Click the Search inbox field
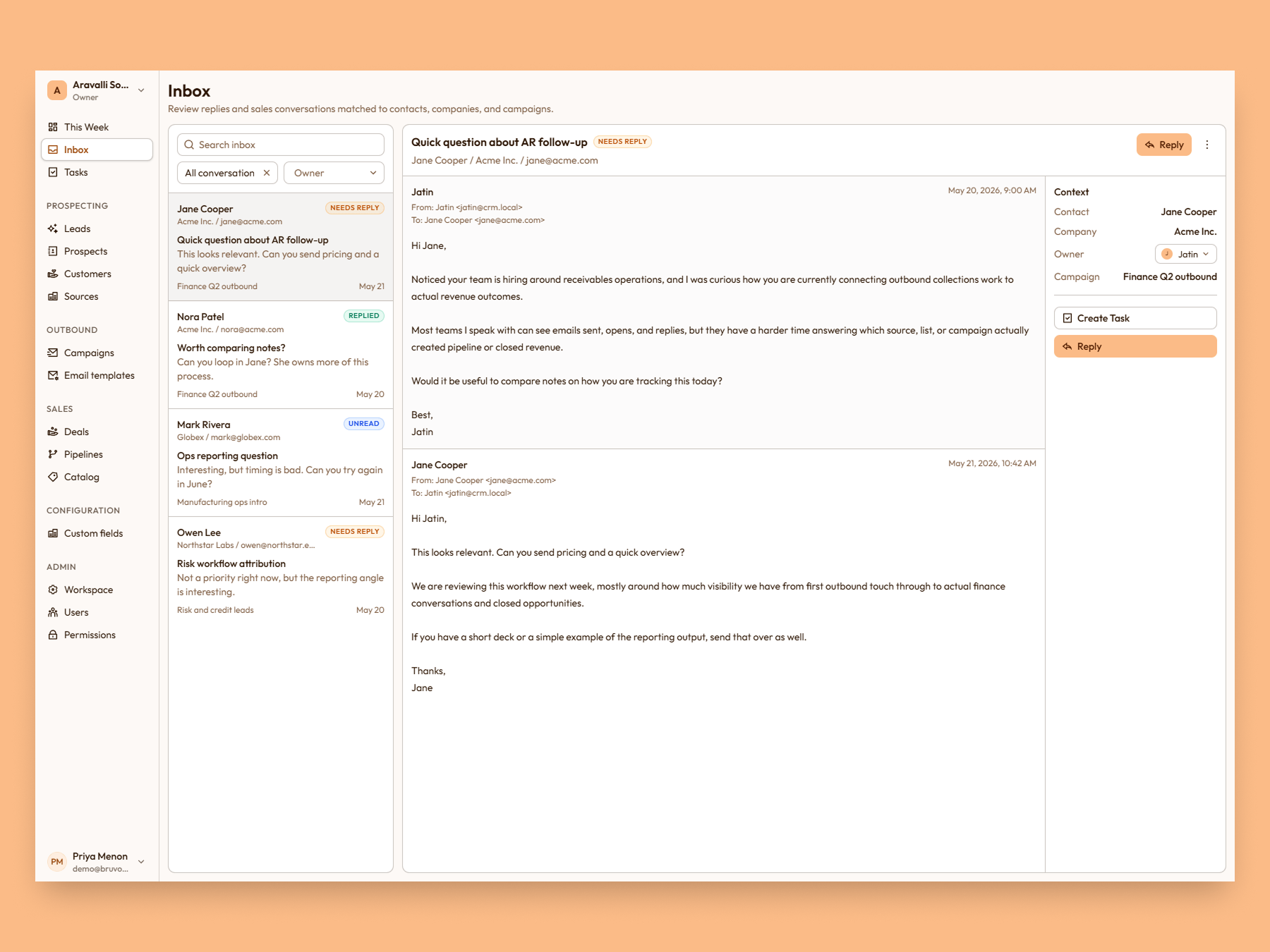 (281, 145)
